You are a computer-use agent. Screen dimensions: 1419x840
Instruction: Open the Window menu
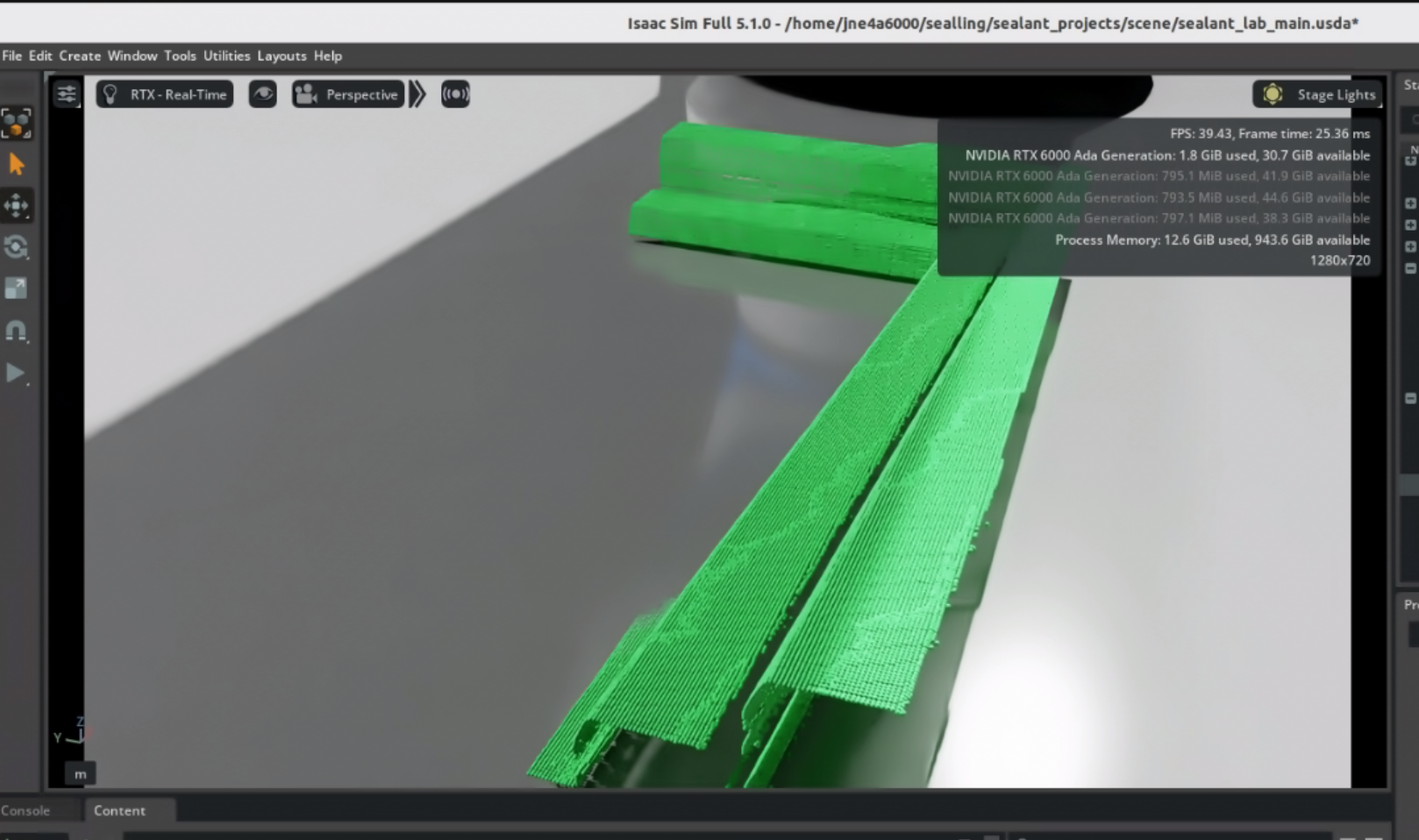coord(132,55)
